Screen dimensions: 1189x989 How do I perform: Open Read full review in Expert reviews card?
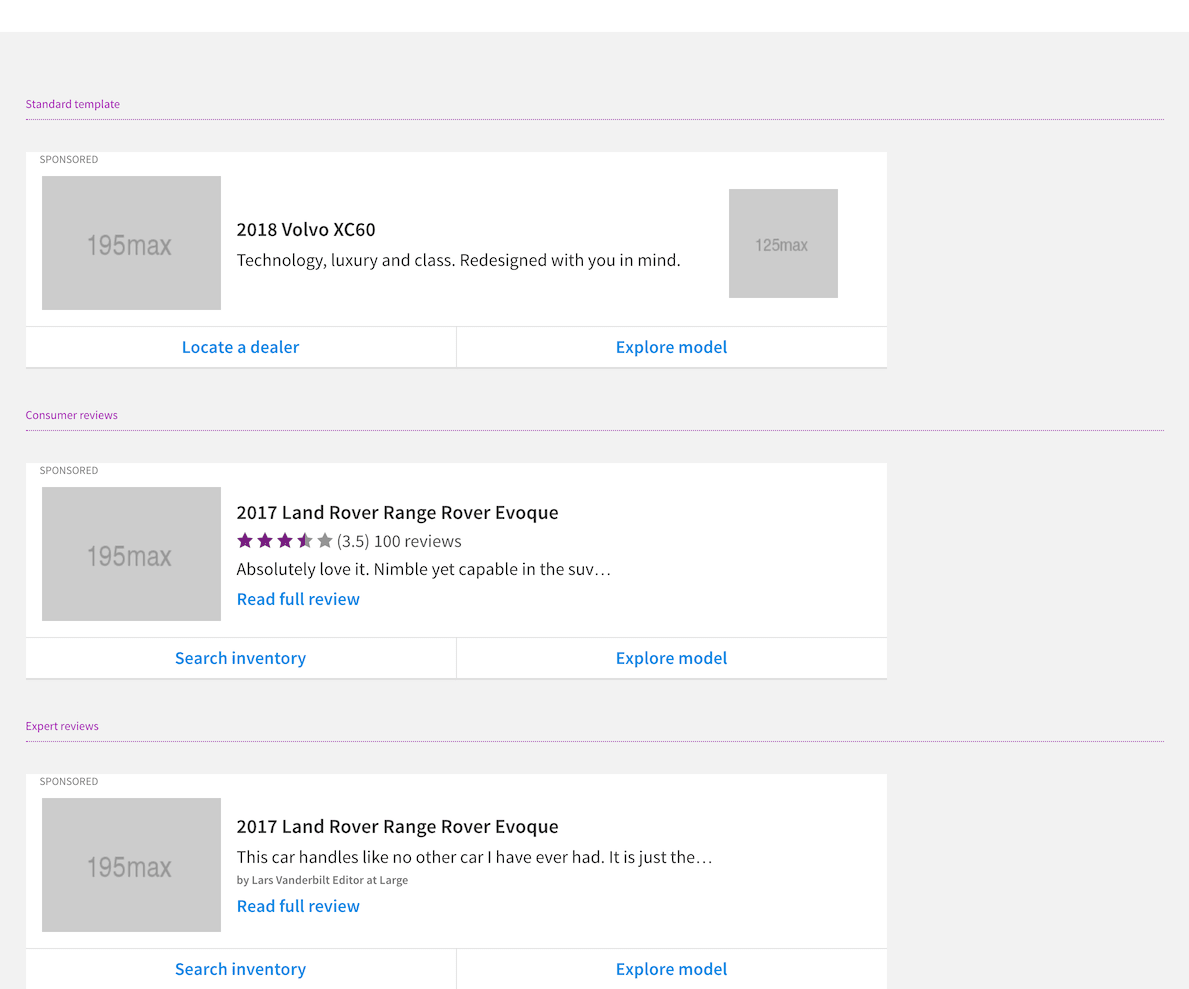298,906
